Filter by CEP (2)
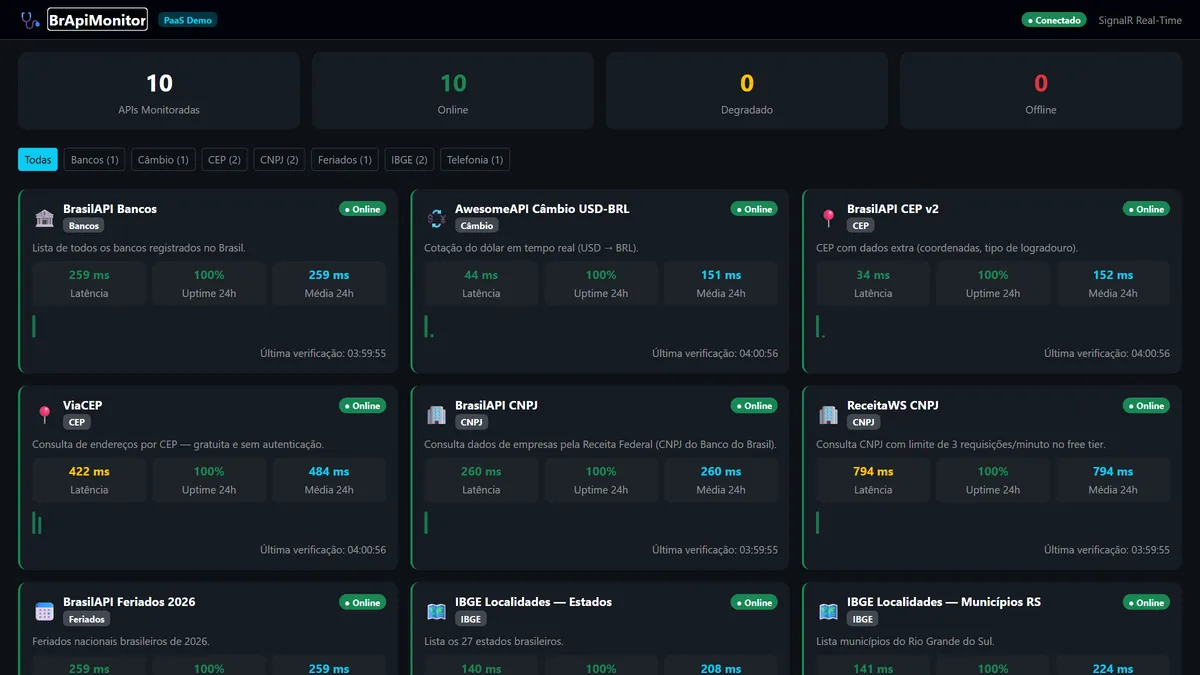 pyautogui.click(x=224, y=160)
